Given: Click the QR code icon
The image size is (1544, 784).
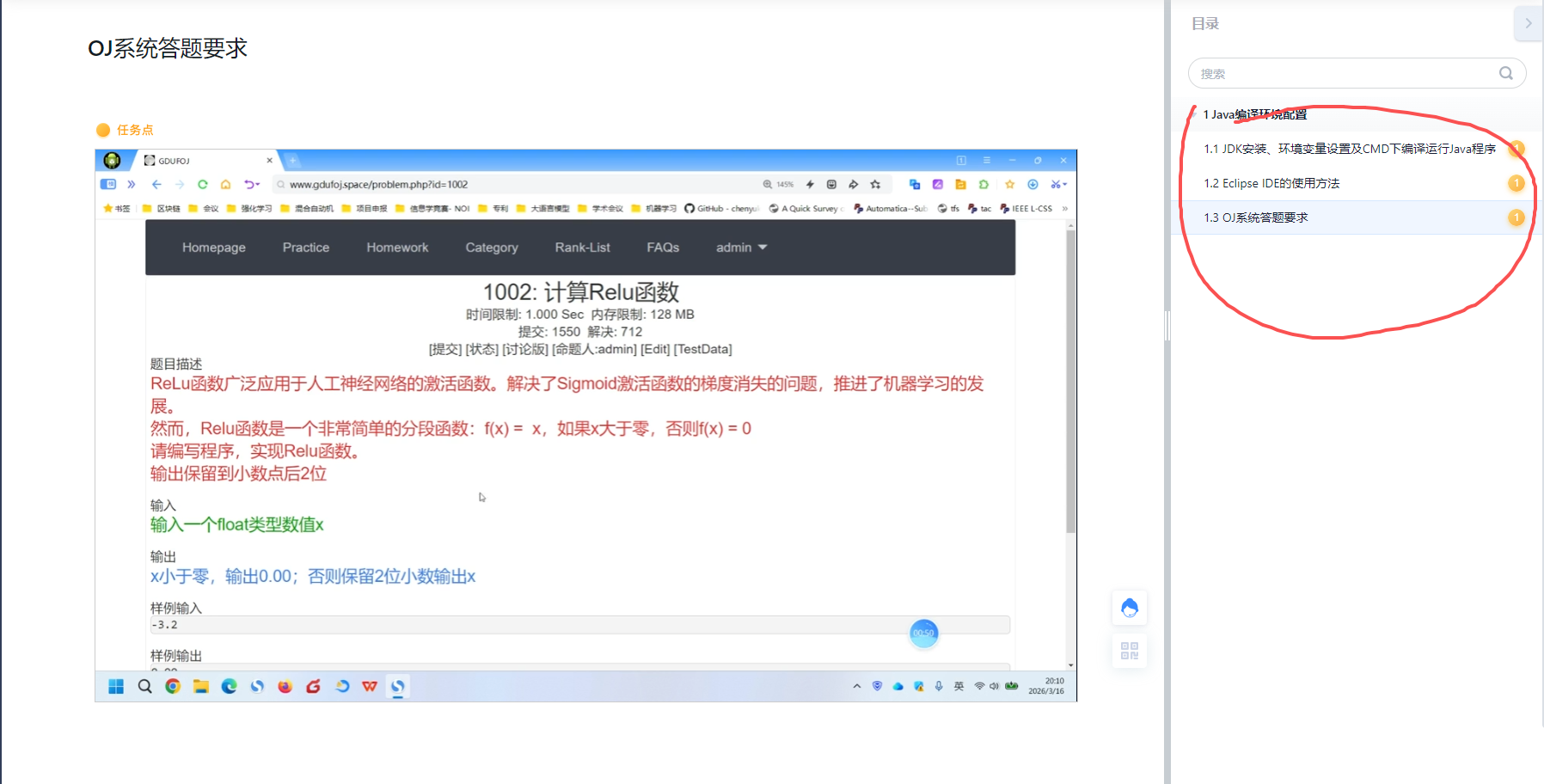Looking at the screenshot, I should coord(1130,651).
